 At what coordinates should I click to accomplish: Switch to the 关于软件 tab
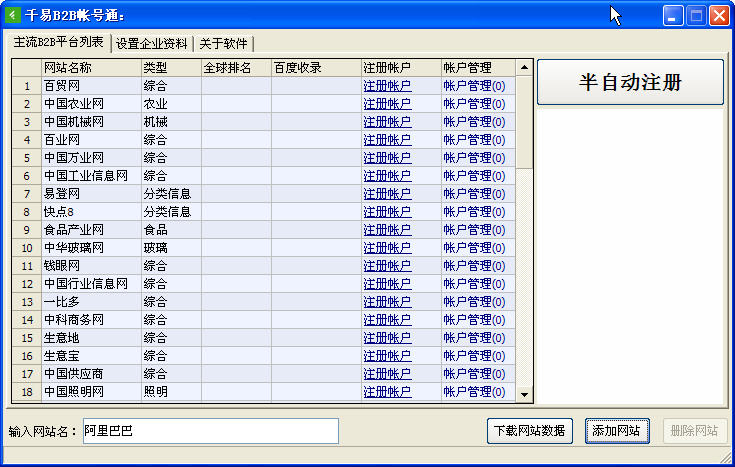tap(224, 44)
